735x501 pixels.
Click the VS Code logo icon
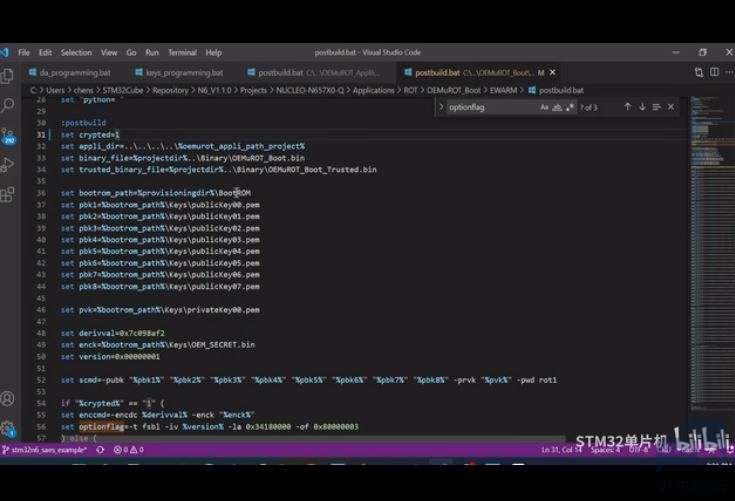coord(5,52)
